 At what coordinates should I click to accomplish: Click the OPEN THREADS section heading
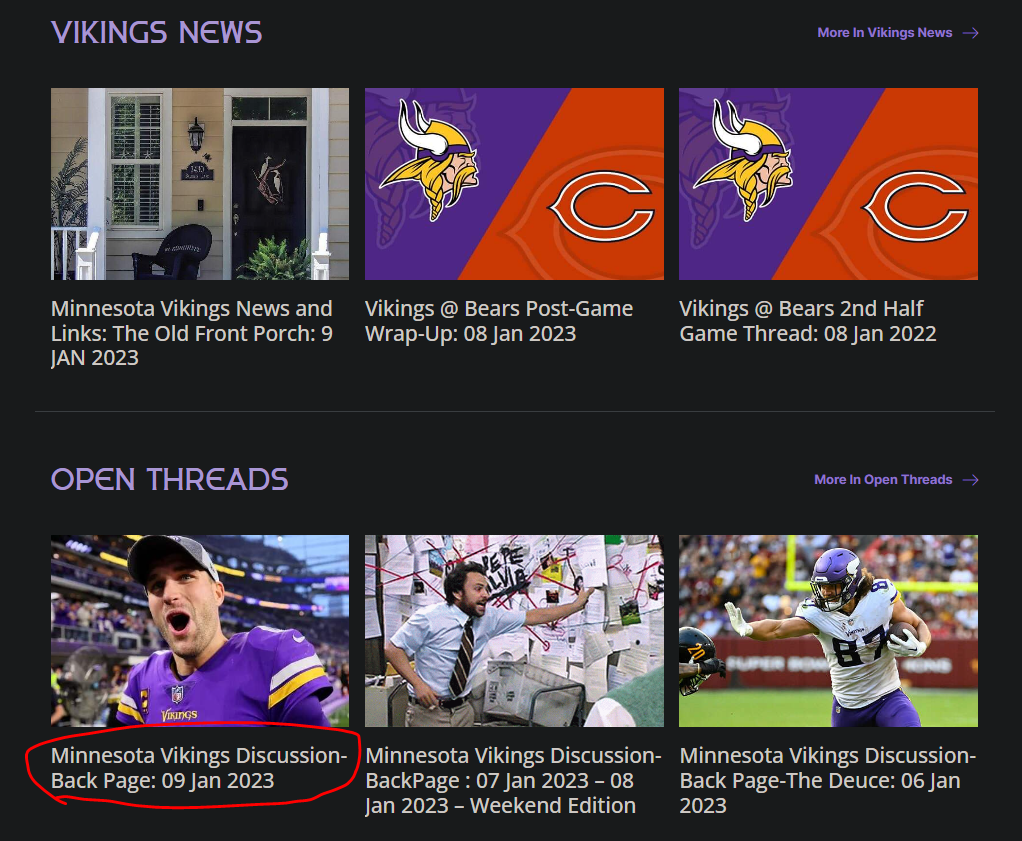point(169,480)
